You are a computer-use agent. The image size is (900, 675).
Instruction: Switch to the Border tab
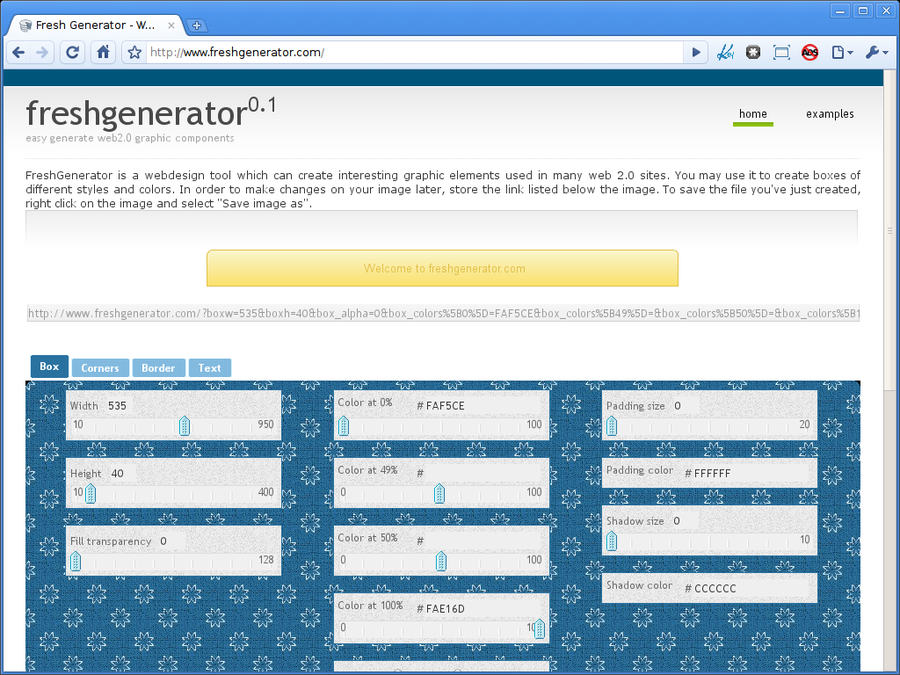point(158,368)
